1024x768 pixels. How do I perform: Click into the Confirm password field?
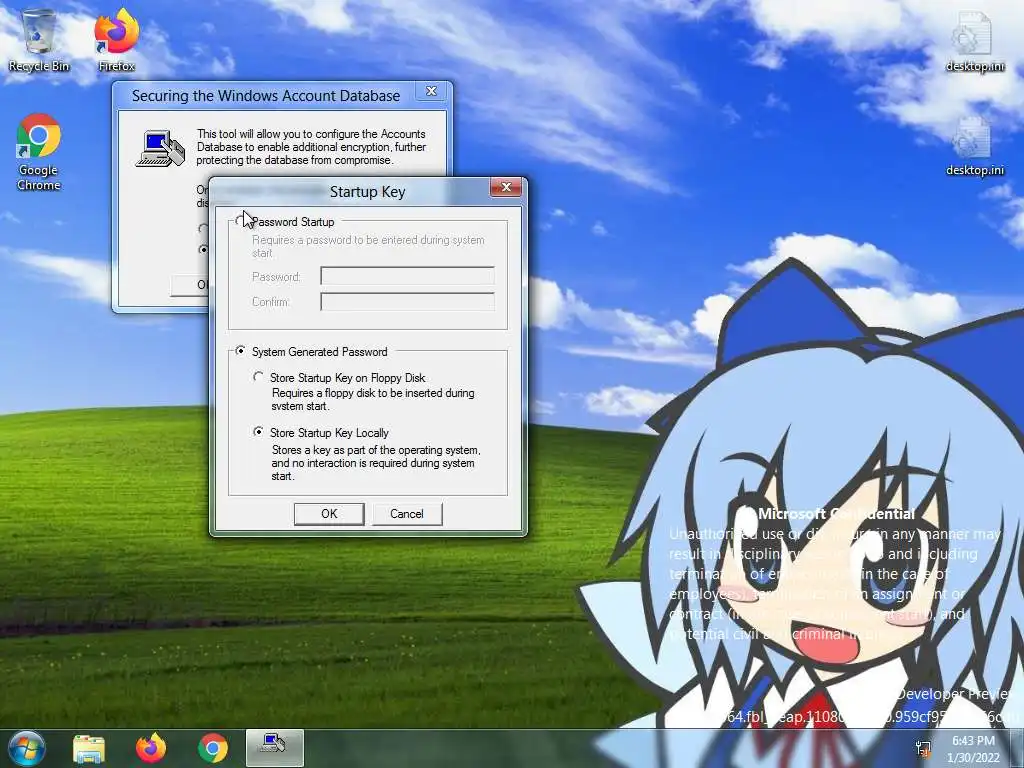(408, 302)
